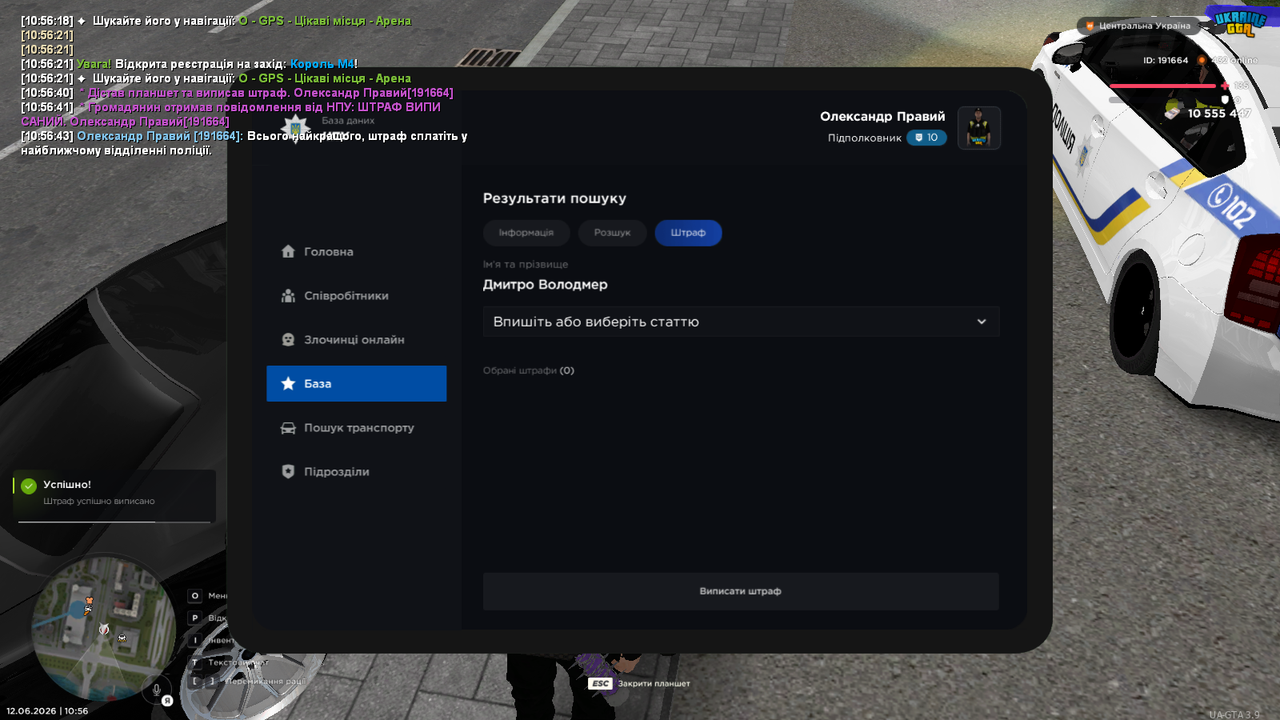Switch to the Інформація tab

pyautogui.click(x=526, y=232)
